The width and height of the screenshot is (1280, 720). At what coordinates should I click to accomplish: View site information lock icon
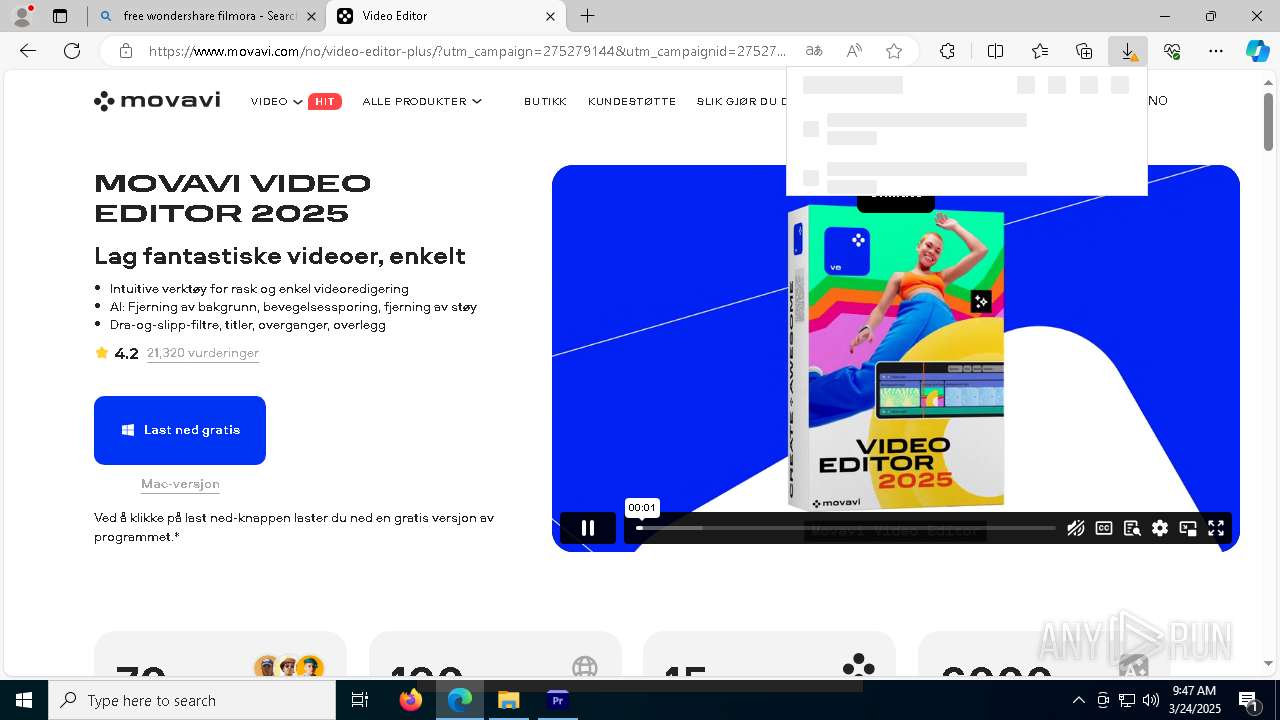click(x=125, y=51)
